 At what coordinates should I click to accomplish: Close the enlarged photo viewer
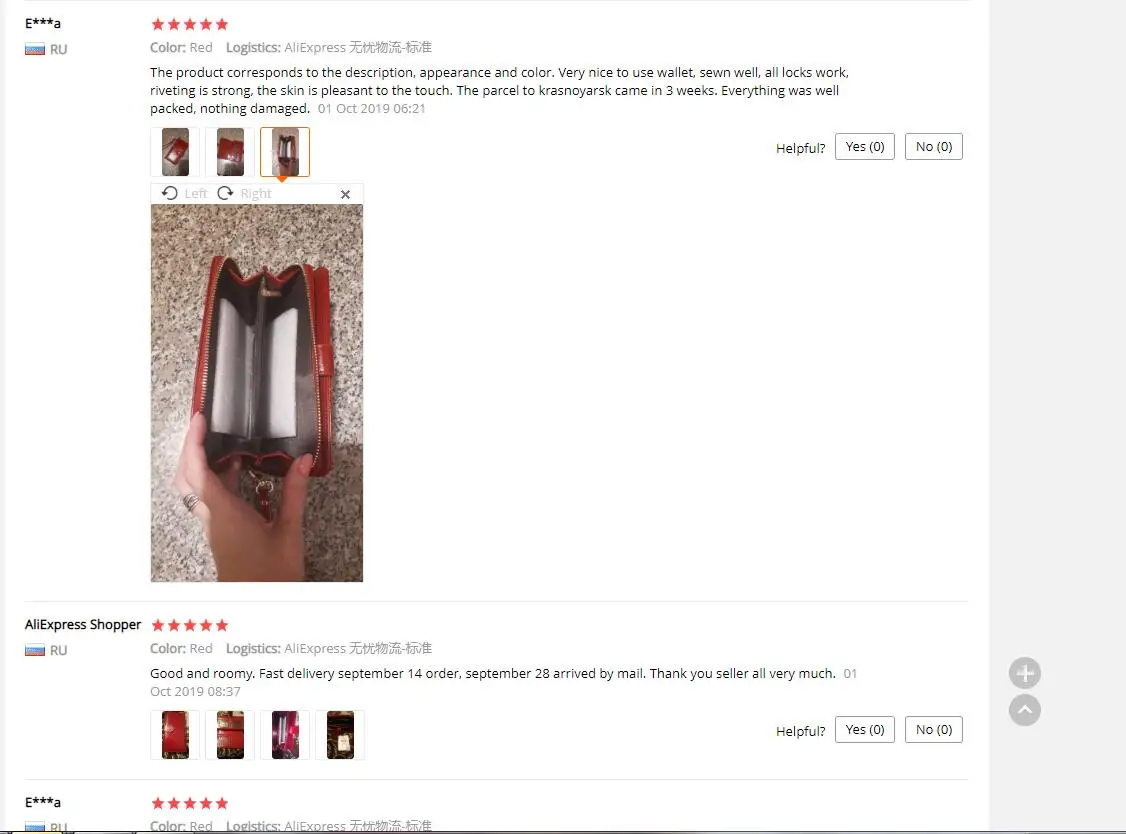(345, 194)
